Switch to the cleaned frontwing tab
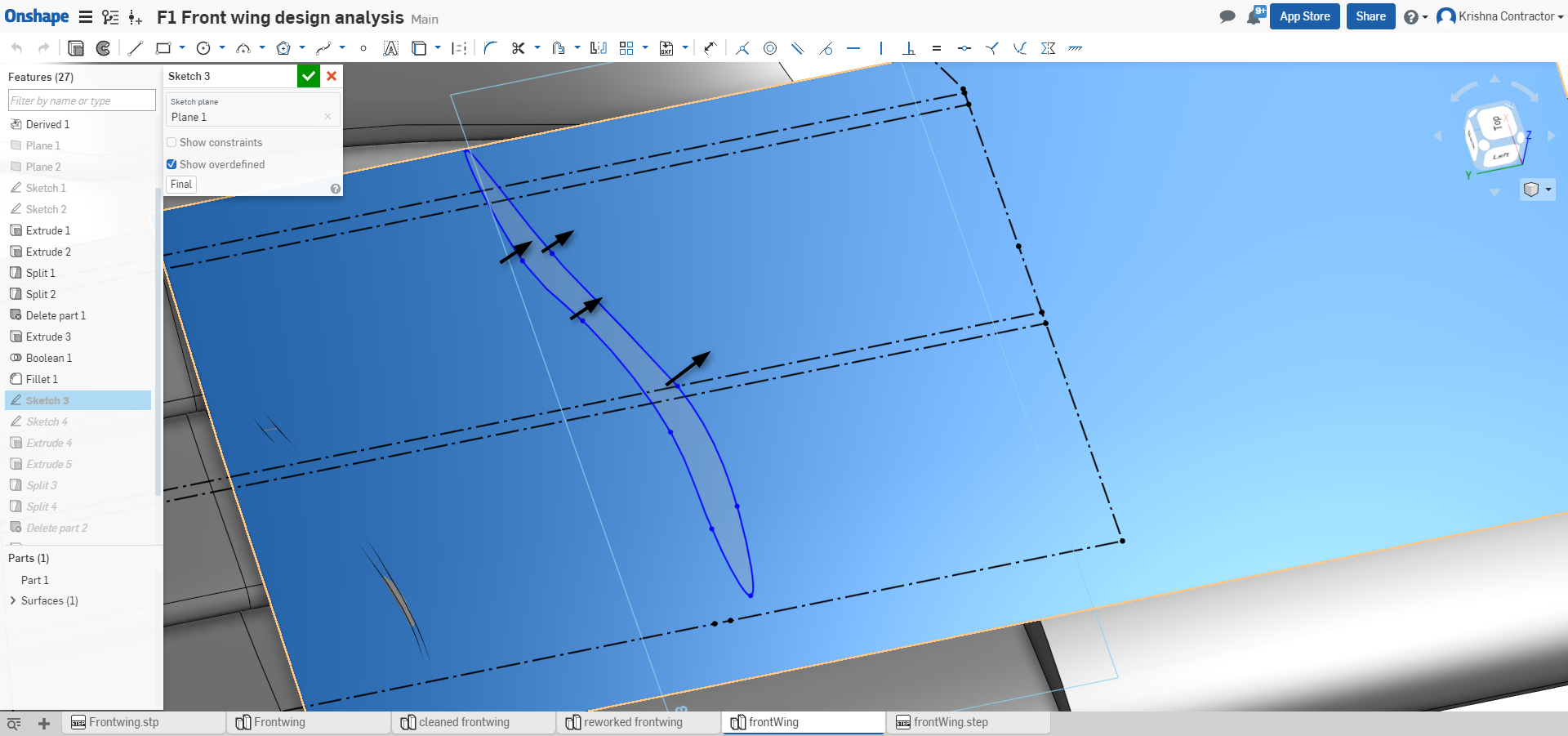1568x736 pixels. coord(464,722)
